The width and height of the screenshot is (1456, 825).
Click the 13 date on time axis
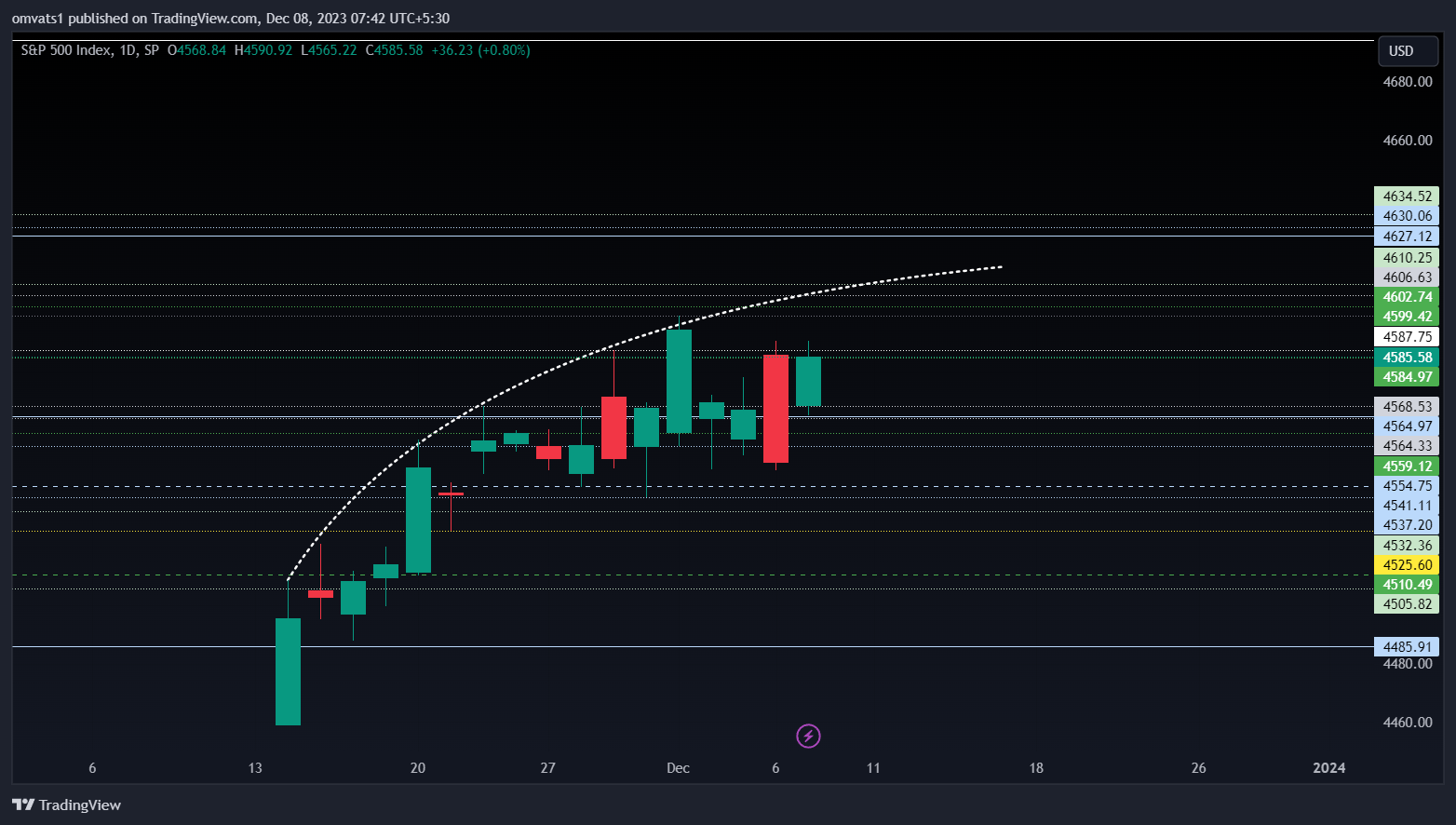[255, 768]
